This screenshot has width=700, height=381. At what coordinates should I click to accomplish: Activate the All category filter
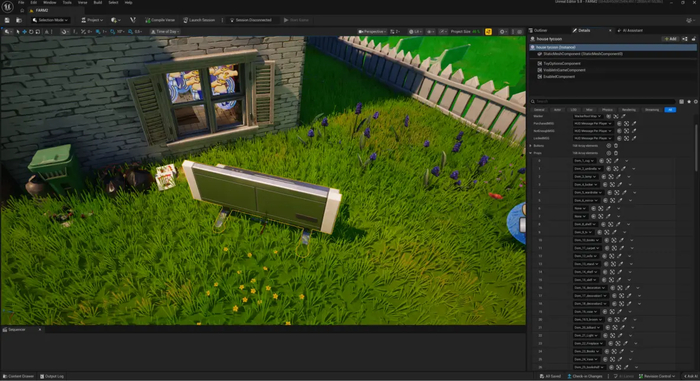670,110
